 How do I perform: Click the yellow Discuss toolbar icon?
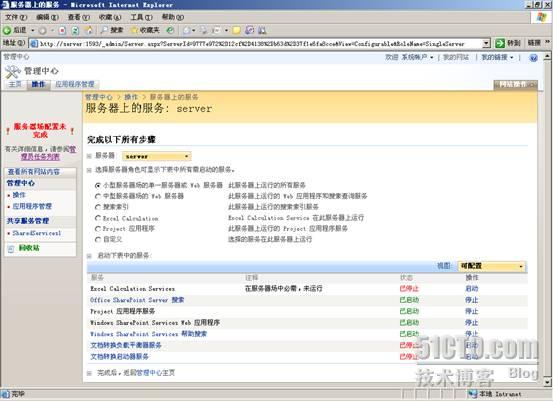point(236,31)
